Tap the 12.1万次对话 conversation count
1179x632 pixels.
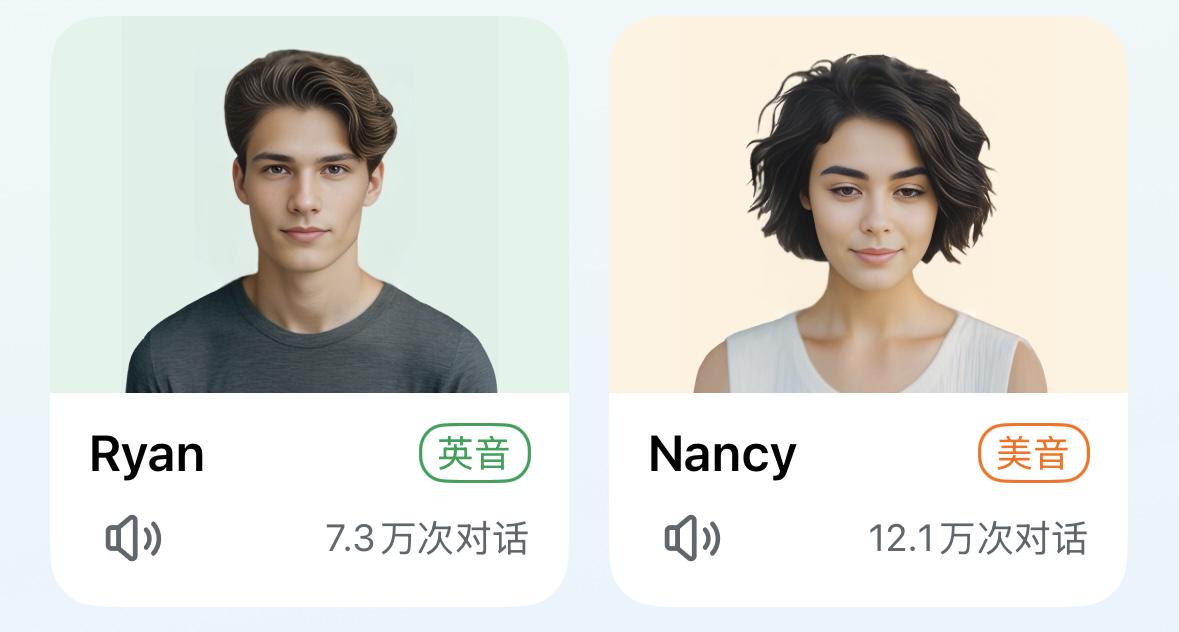(977, 538)
